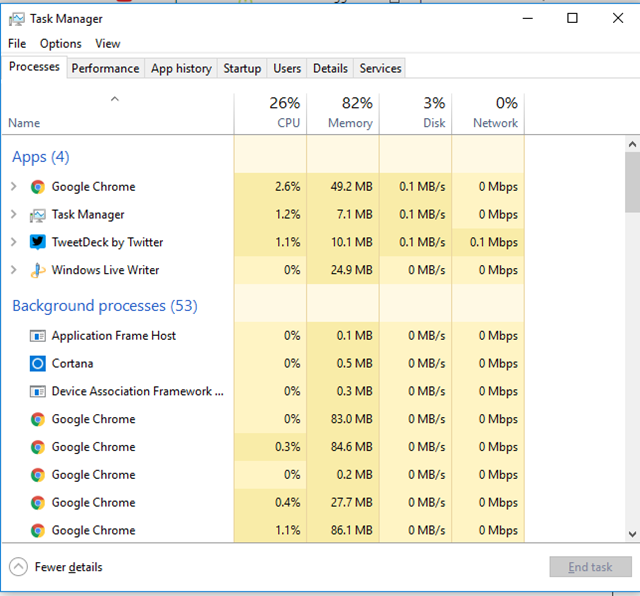Click the Google Chrome app icon under Apps
The height and width of the screenshot is (596, 640).
38,187
